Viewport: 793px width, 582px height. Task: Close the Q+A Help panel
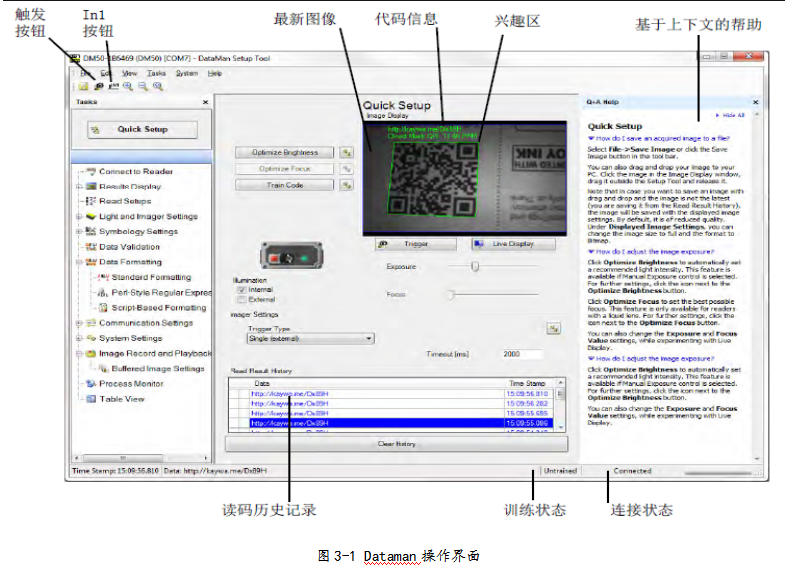756,102
